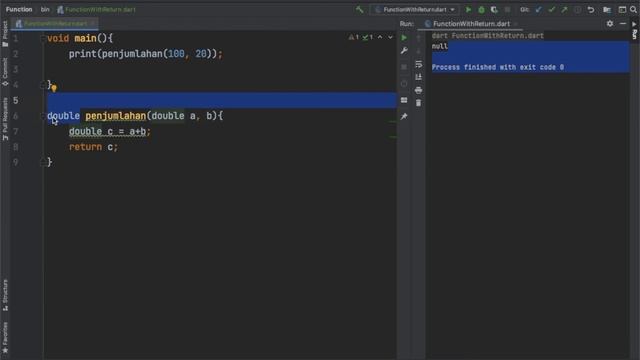Click restore layout icon in Run panel
Image resolution: width=640 pixels, height=360 pixels.
pos(404,100)
